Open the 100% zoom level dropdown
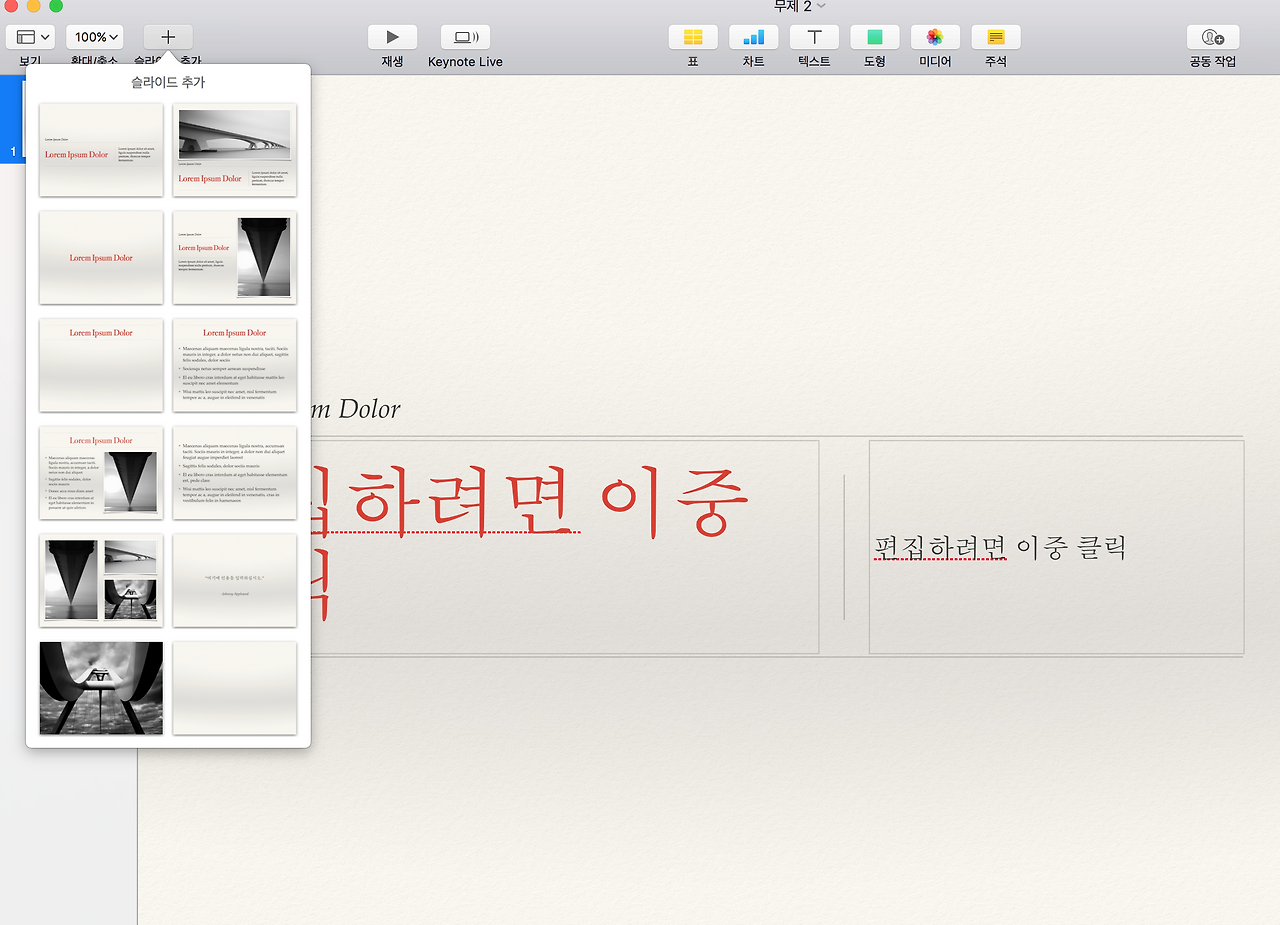The width and height of the screenshot is (1280, 925). (94, 36)
